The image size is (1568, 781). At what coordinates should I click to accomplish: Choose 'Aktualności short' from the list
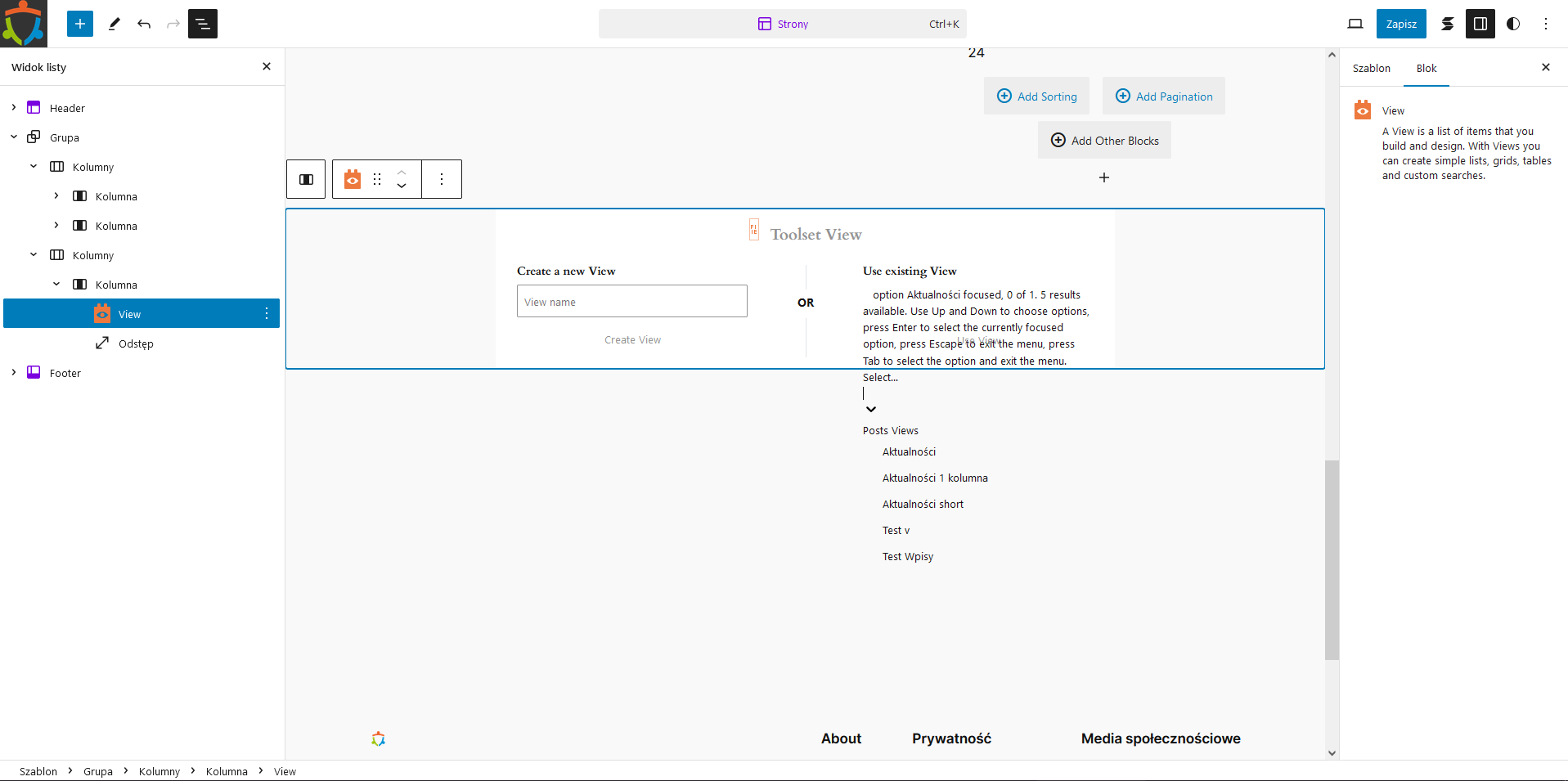(923, 505)
